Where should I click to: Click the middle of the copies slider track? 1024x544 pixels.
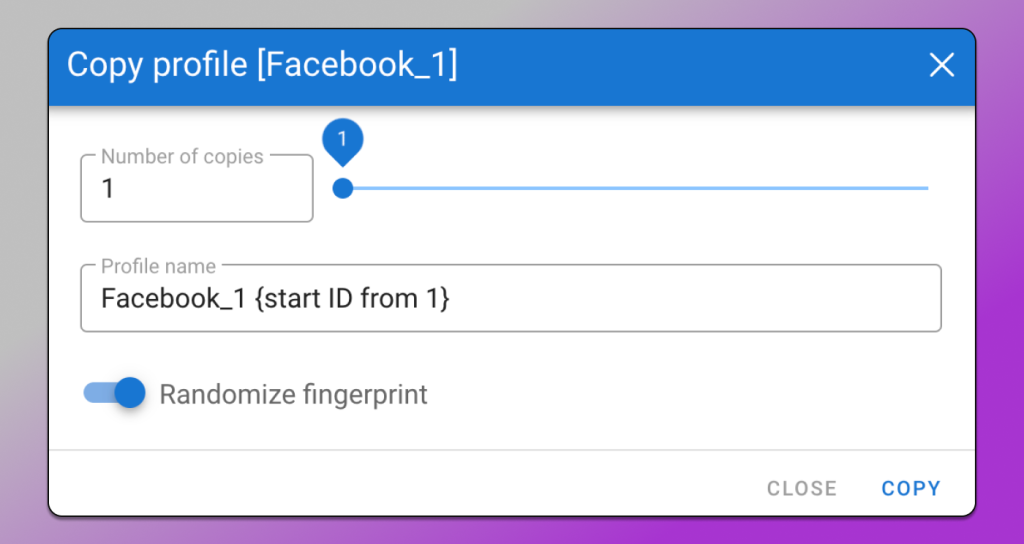pos(636,188)
